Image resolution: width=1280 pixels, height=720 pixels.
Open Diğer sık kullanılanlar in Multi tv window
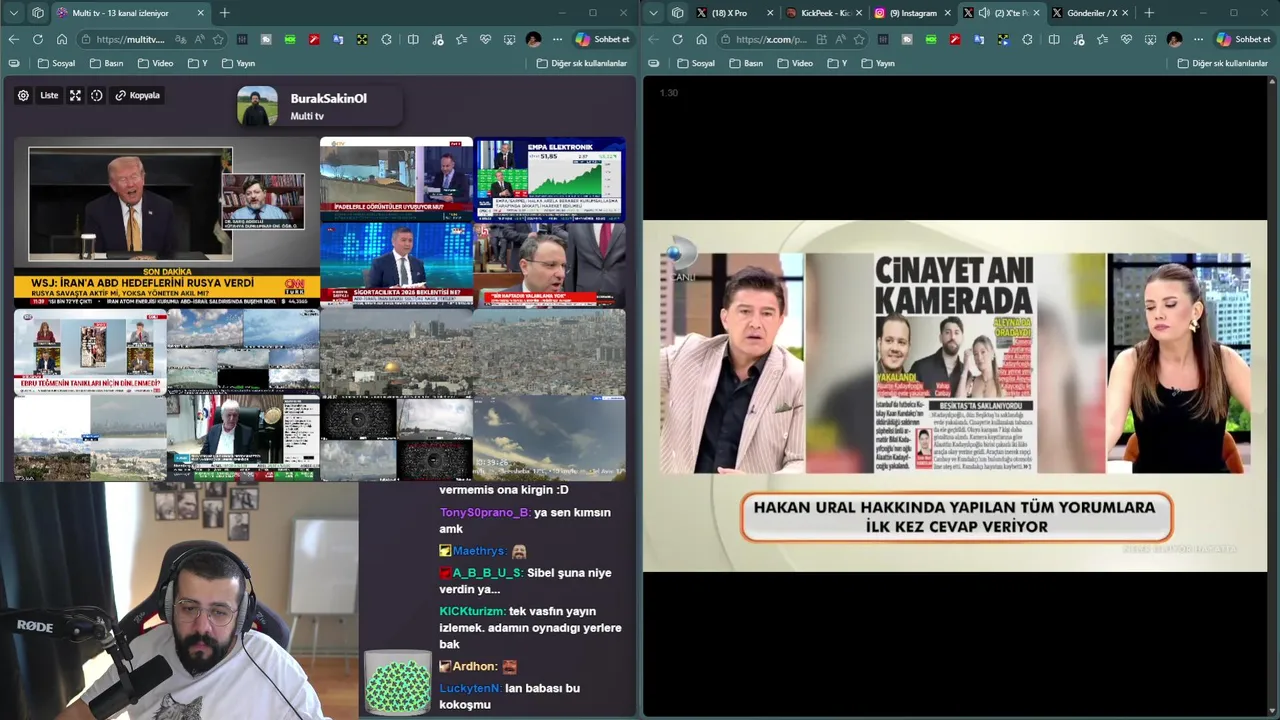tap(582, 63)
